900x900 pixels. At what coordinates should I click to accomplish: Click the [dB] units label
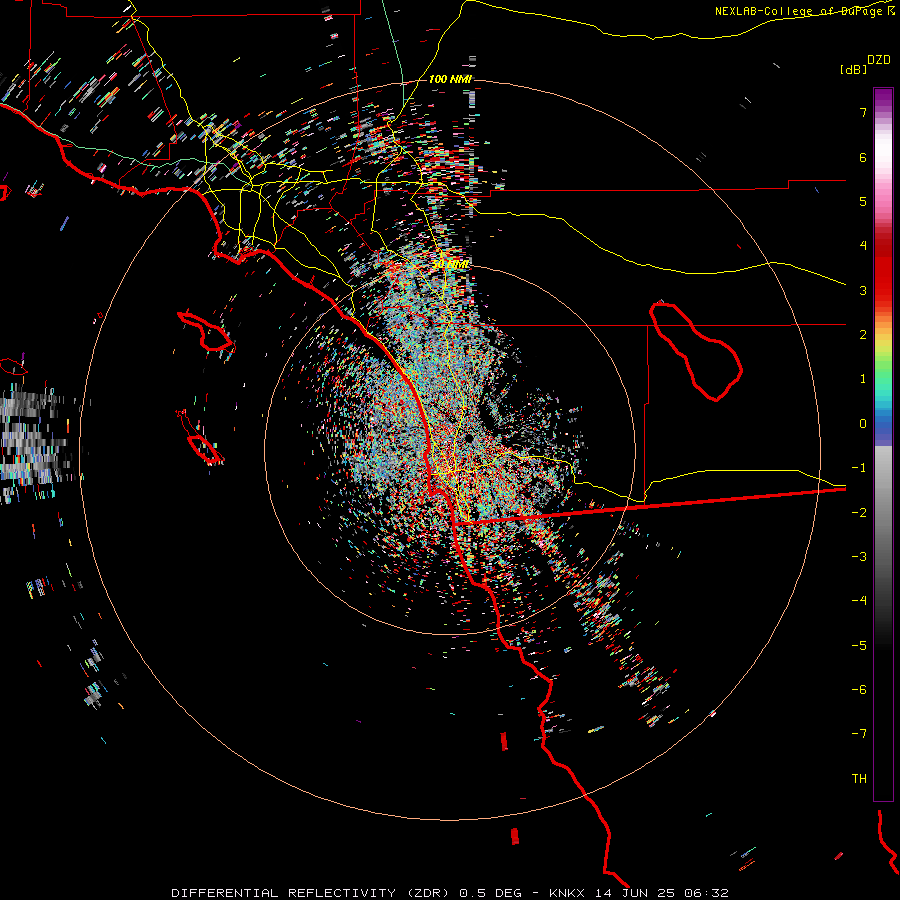tap(853, 69)
